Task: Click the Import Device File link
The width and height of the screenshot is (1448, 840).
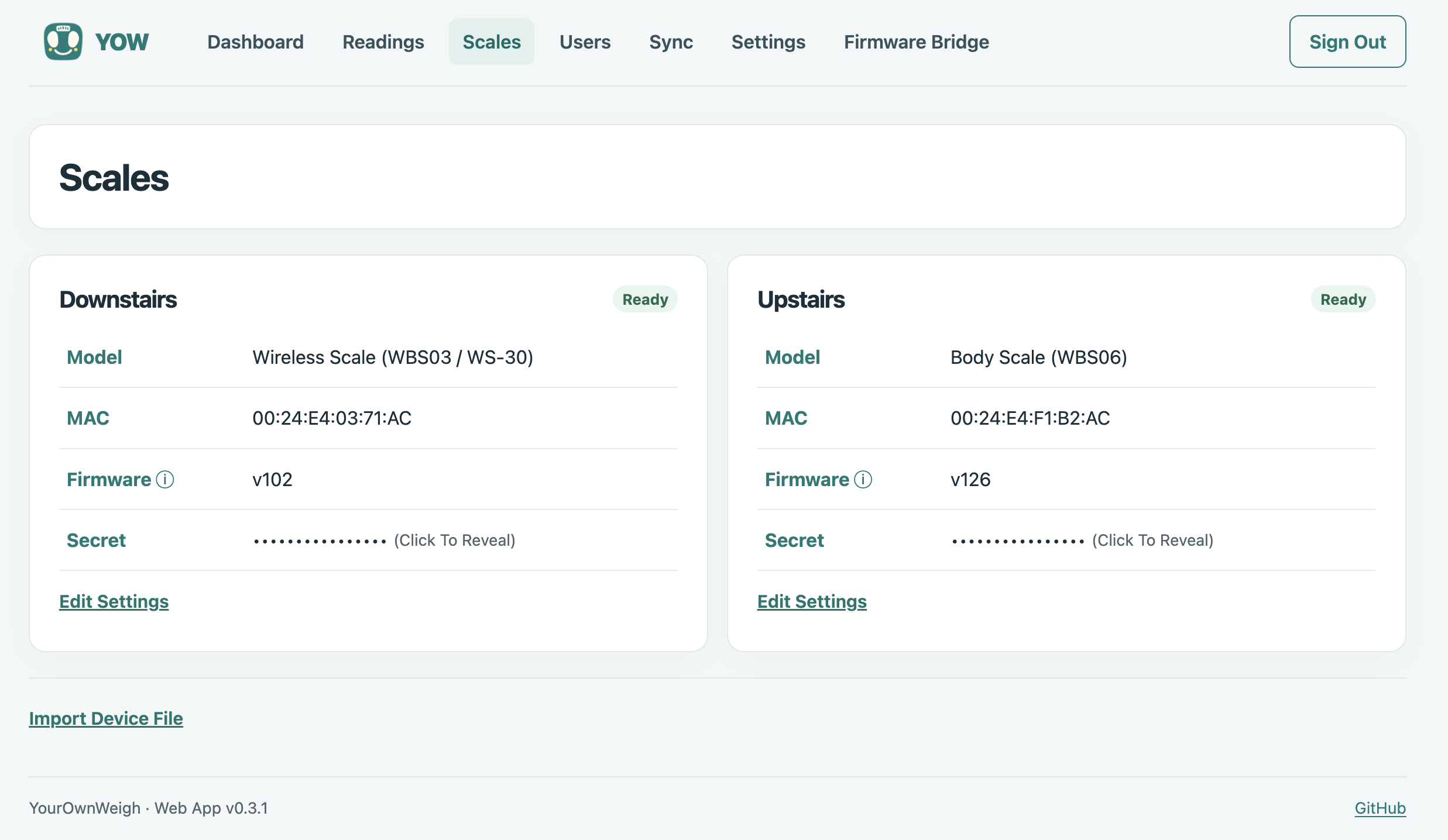Action: (106, 718)
